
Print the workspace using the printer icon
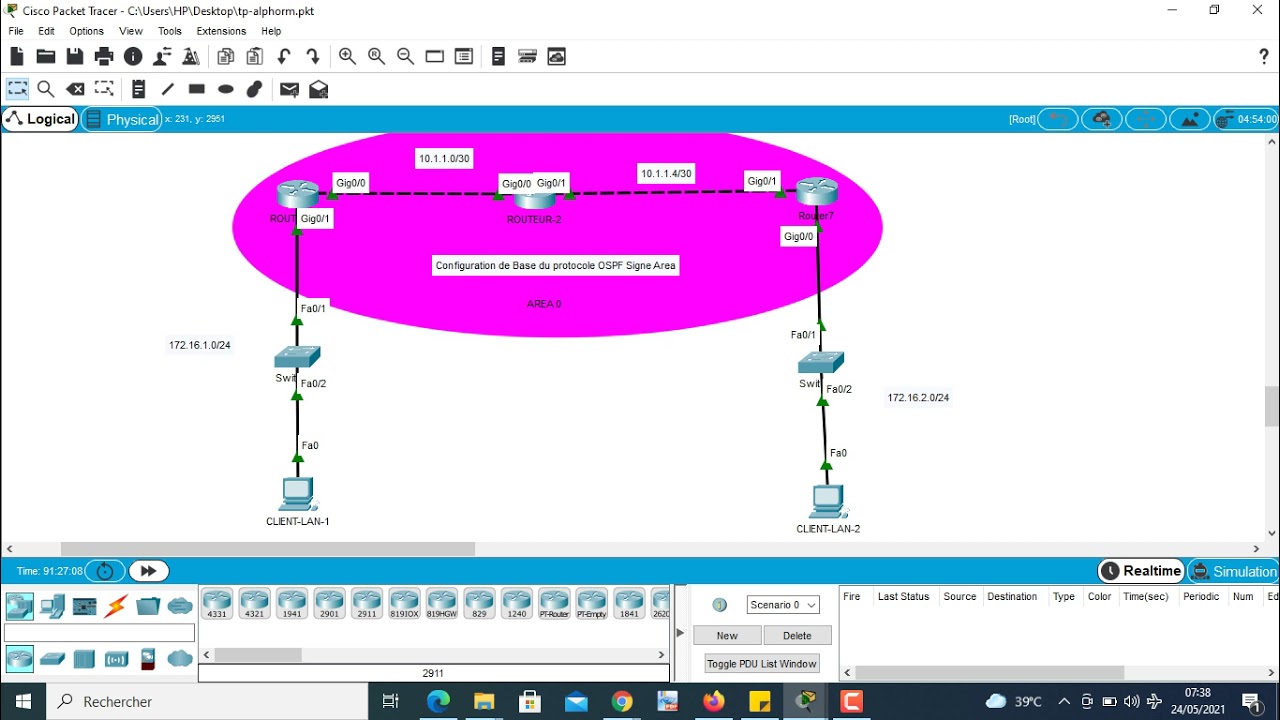104,57
